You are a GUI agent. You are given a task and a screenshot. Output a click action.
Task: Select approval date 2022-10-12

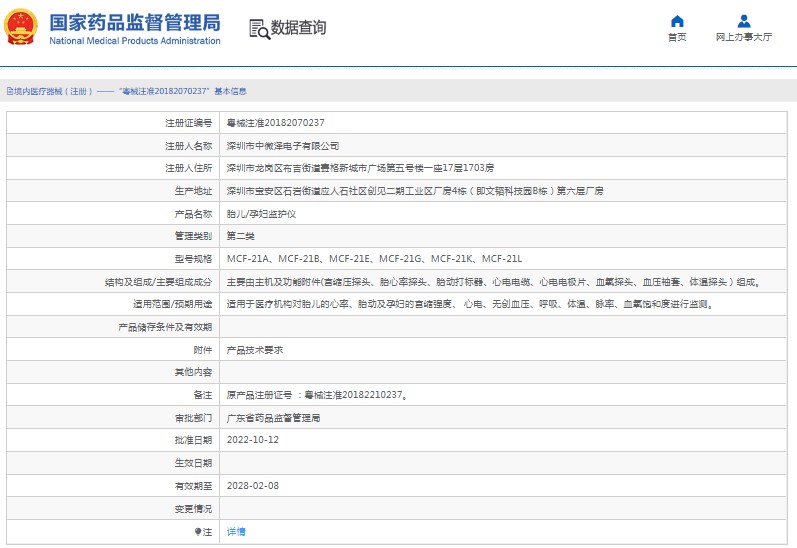pyautogui.click(x=253, y=440)
